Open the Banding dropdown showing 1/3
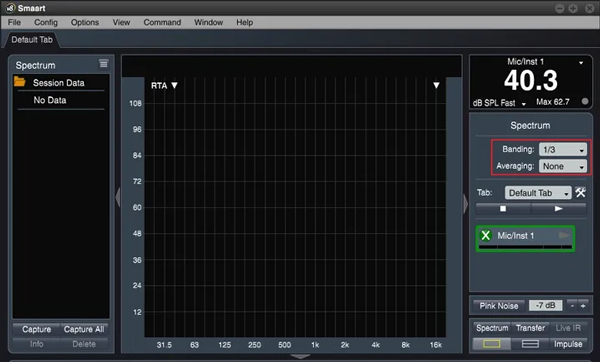 [x=562, y=149]
